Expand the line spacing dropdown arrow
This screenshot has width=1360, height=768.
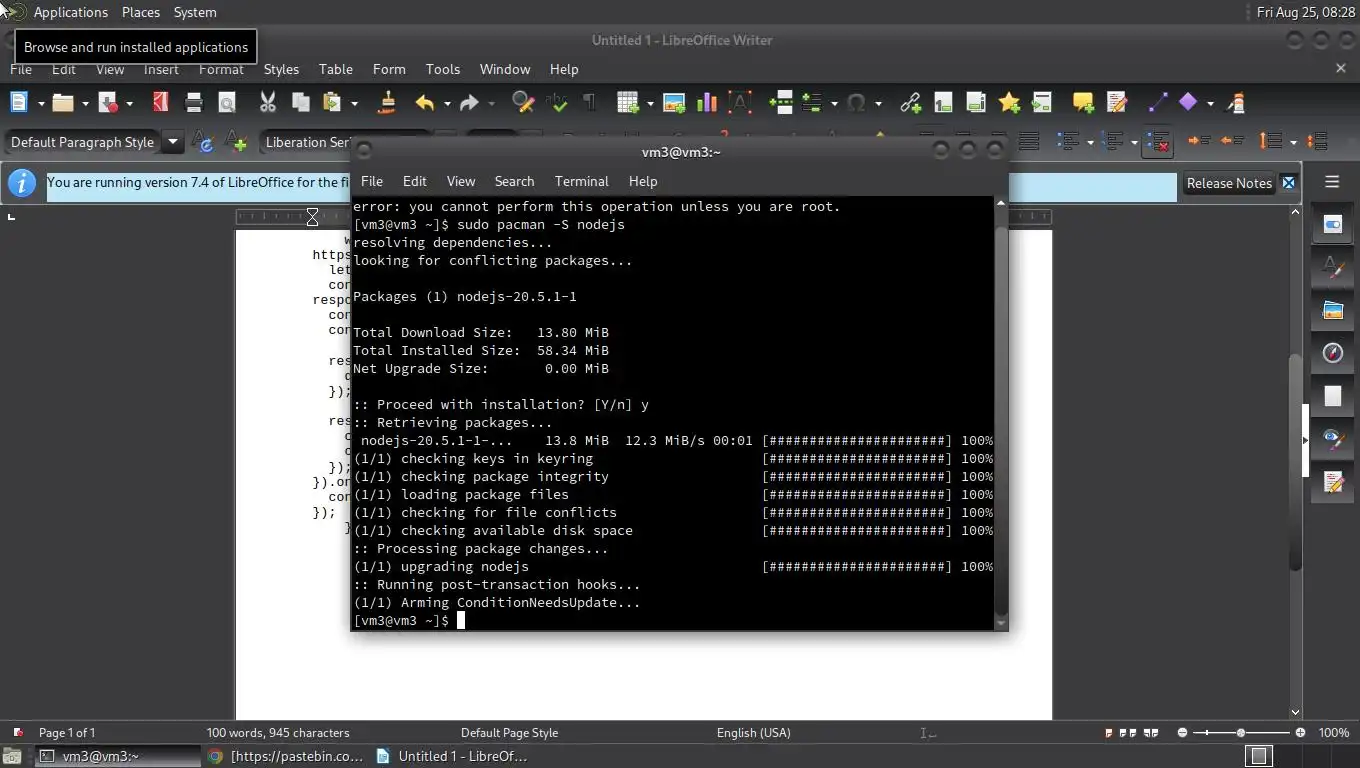coord(1293,142)
